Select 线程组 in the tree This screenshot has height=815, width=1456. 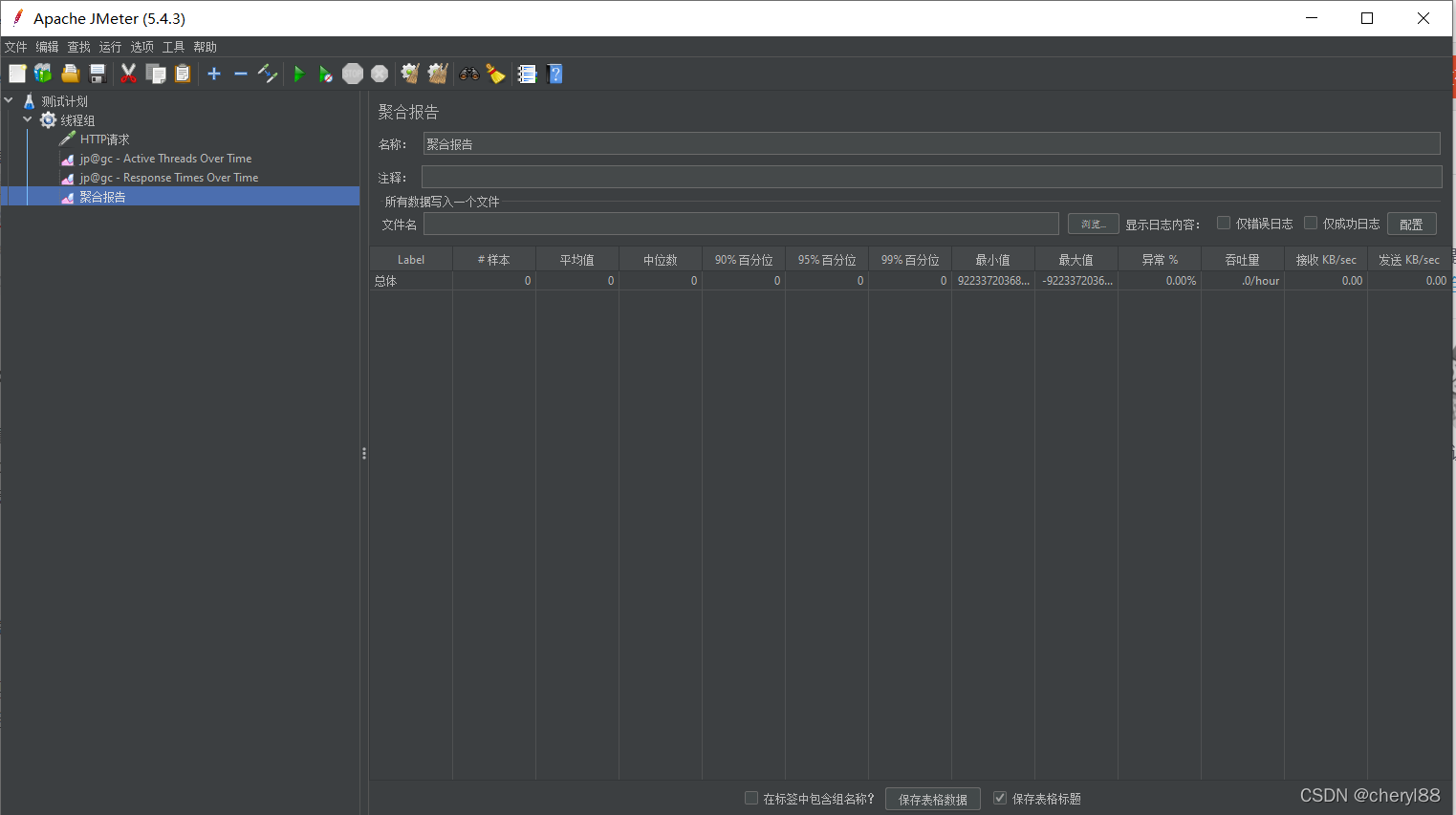pyautogui.click(x=77, y=120)
